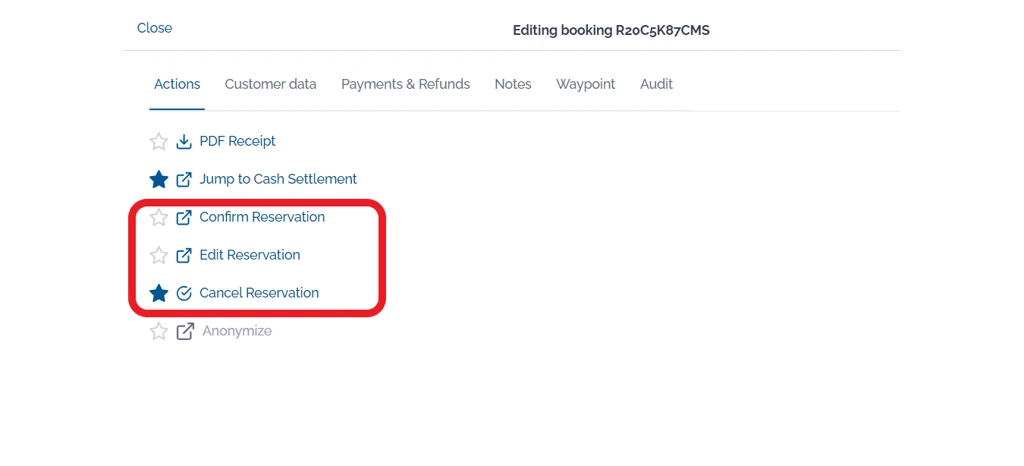Star the Confirm Reservation action
The height and width of the screenshot is (466, 1024).
click(159, 217)
